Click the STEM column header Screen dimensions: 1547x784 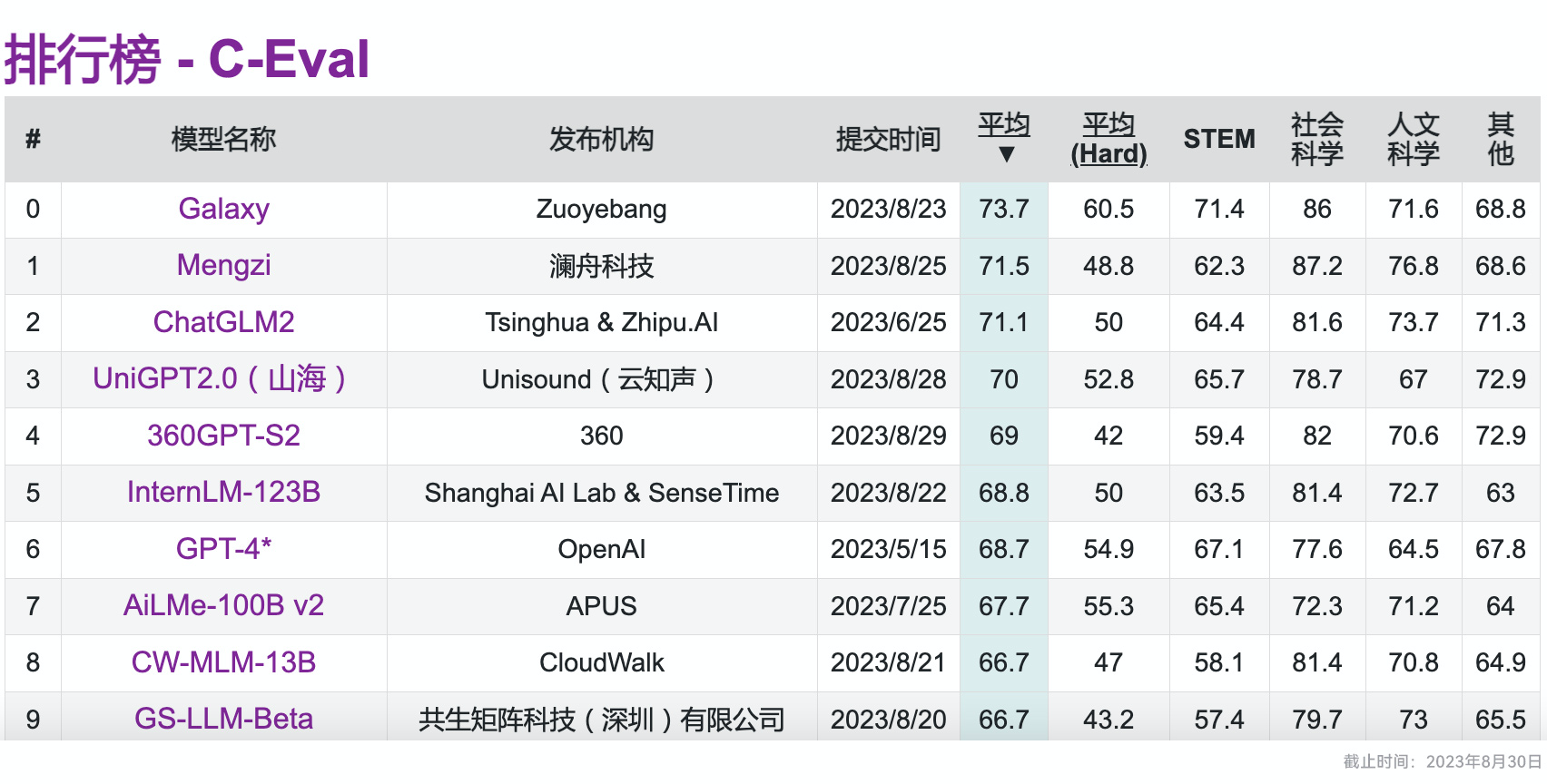(x=1218, y=139)
